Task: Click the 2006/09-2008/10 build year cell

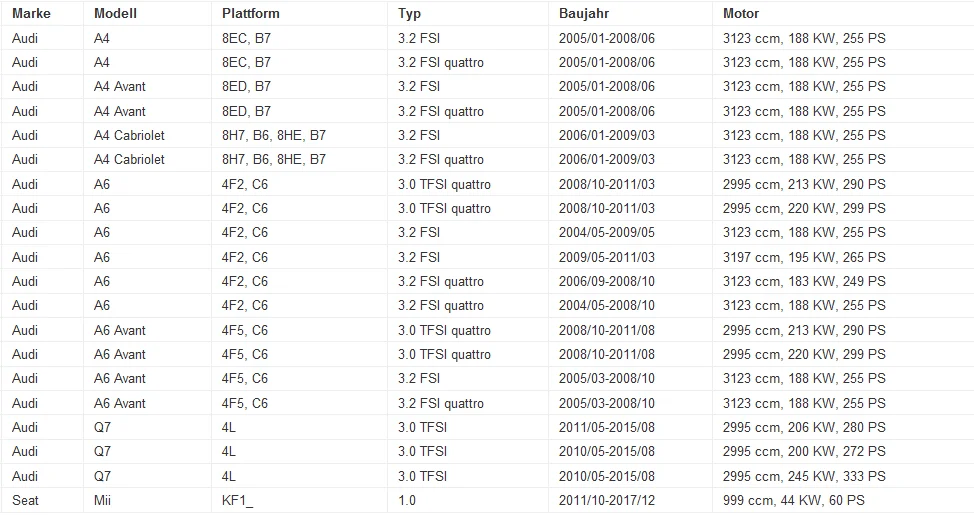Action: pyautogui.click(x=606, y=281)
